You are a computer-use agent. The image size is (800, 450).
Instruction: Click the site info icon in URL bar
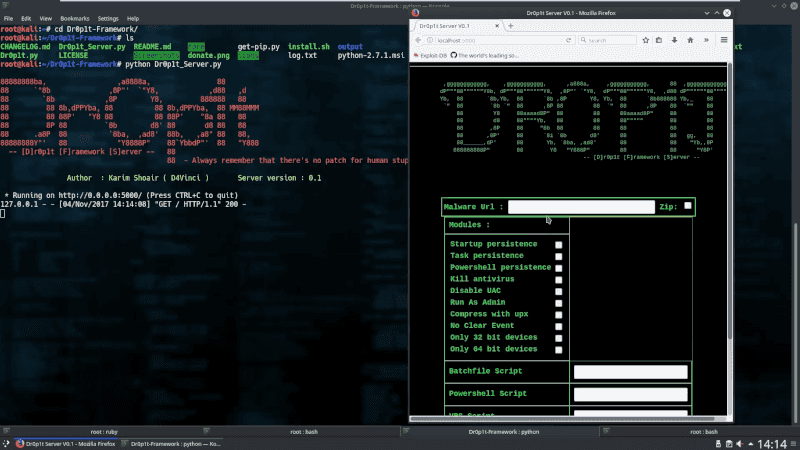tap(430, 40)
